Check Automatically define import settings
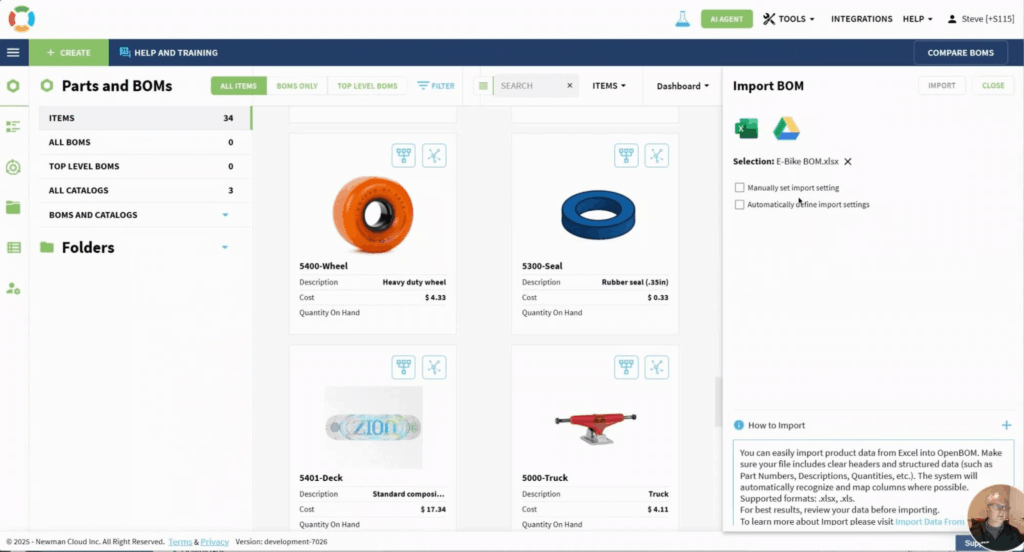Image resolution: width=1024 pixels, height=552 pixels. click(x=739, y=204)
